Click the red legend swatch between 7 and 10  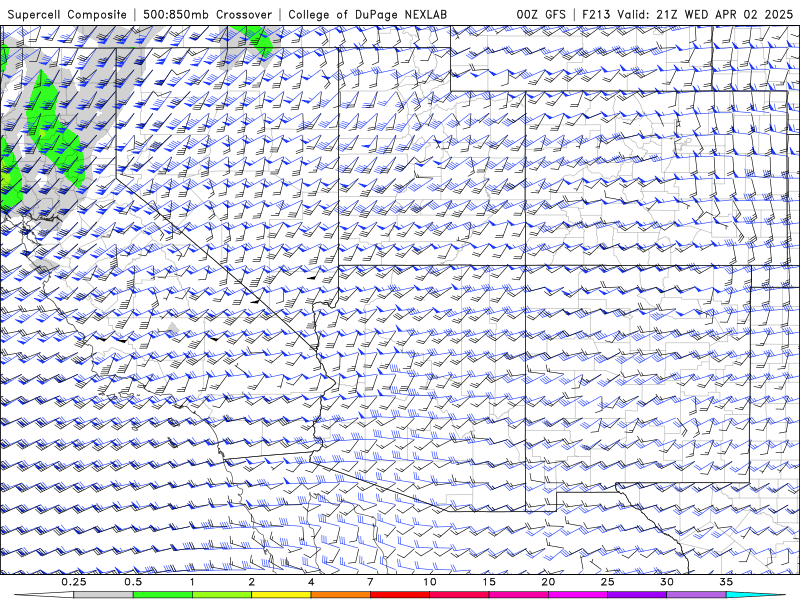(x=400, y=595)
